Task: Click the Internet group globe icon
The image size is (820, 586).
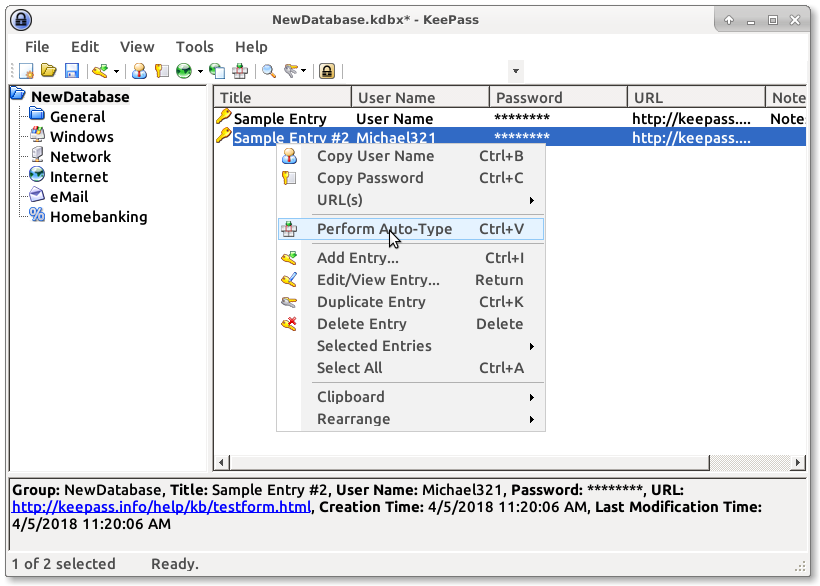Action: [x=37, y=175]
